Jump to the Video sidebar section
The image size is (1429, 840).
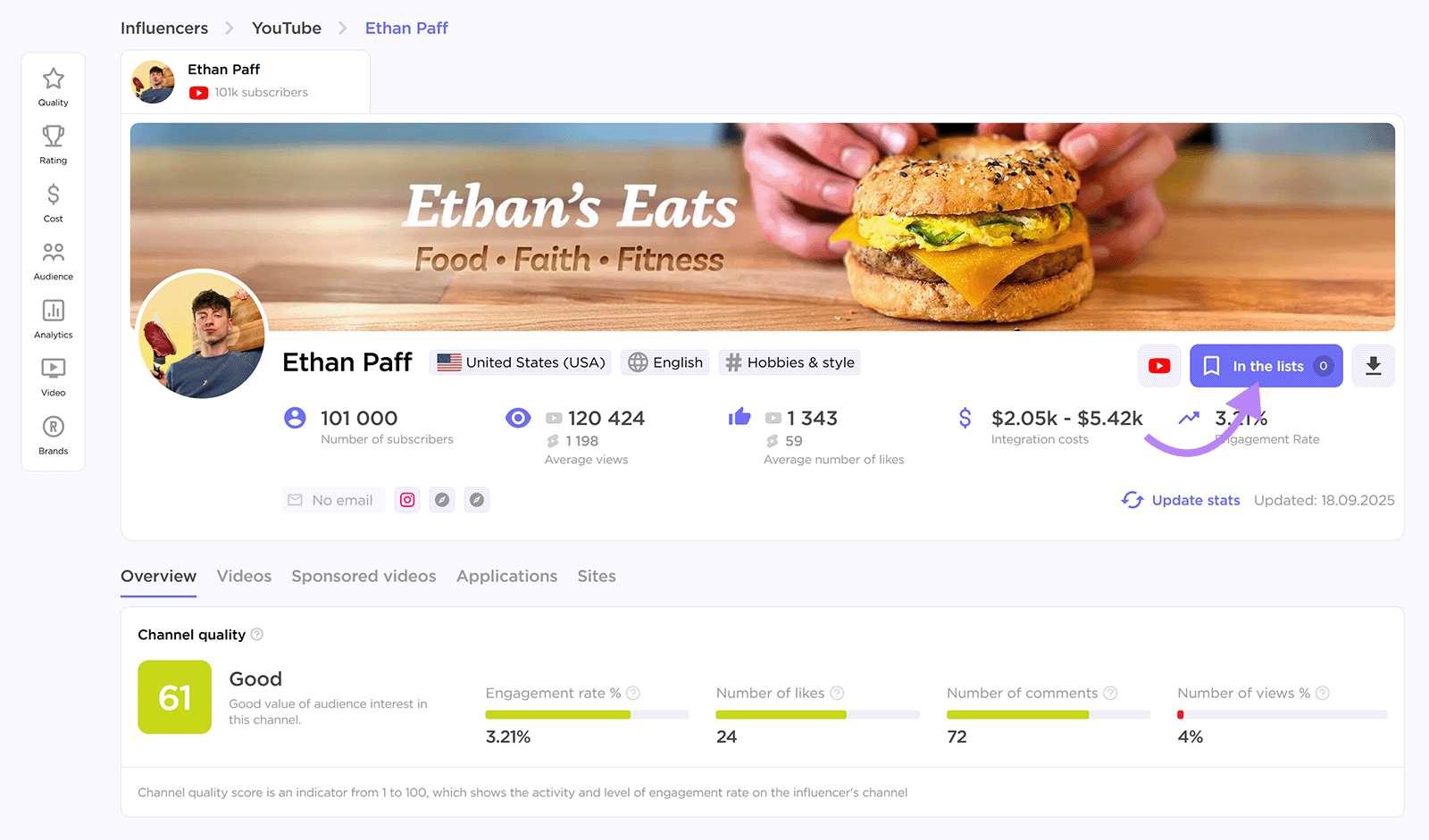point(54,377)
